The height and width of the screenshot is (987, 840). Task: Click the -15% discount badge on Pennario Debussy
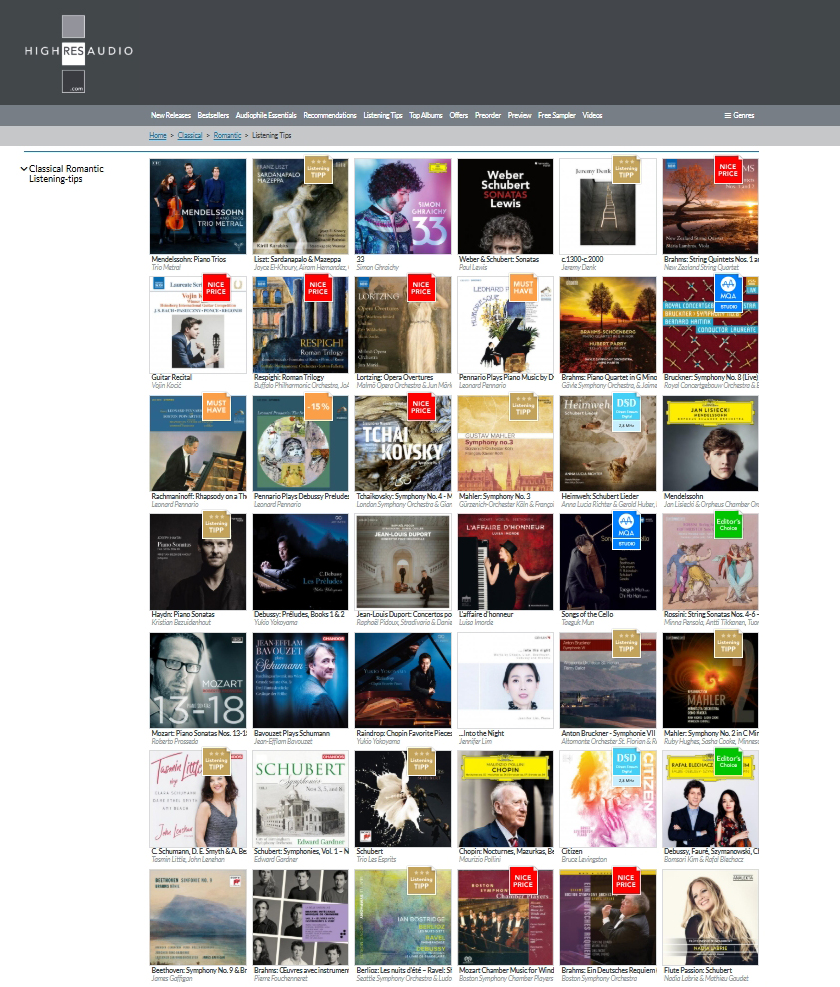click(x=318, y=408)
